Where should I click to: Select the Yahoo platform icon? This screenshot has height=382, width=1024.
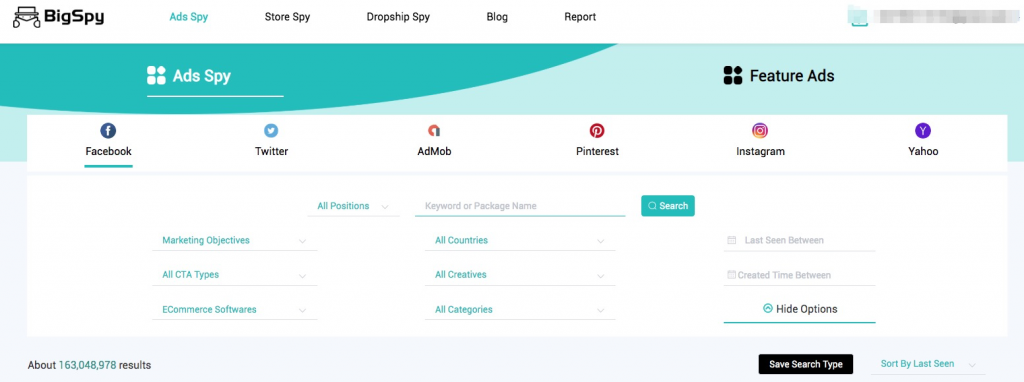click(923, 131)
